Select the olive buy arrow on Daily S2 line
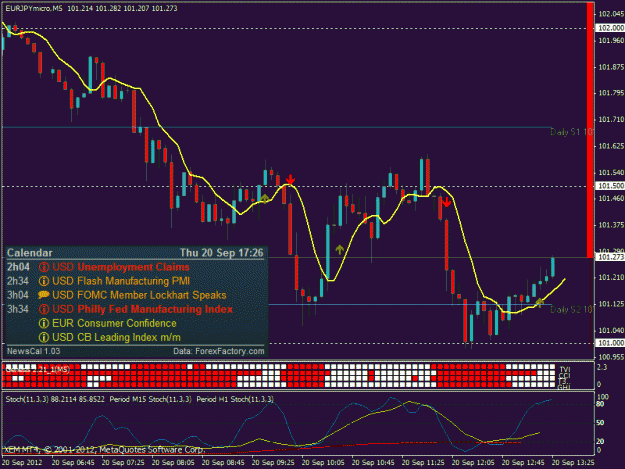Viewport: 625px width, 469px height. coord(539,302)
